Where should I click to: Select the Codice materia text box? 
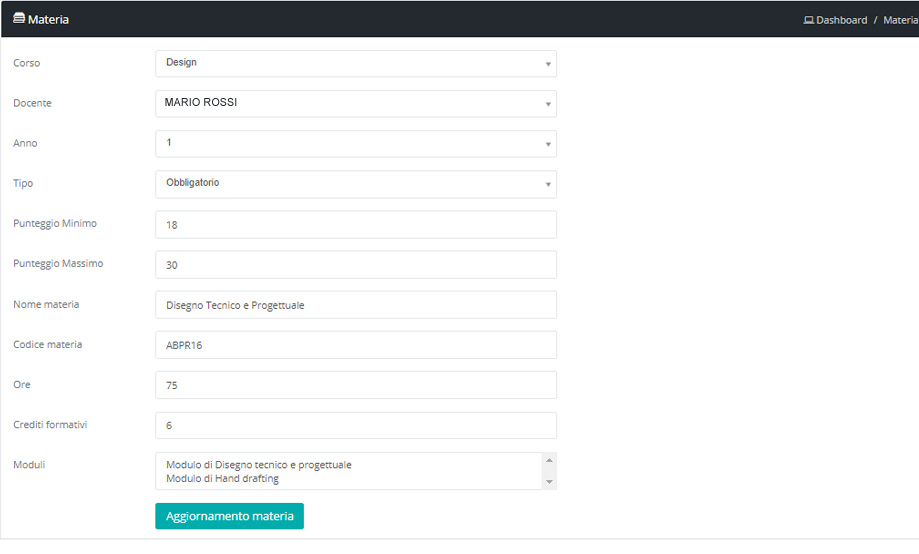(x=355, y=345)
